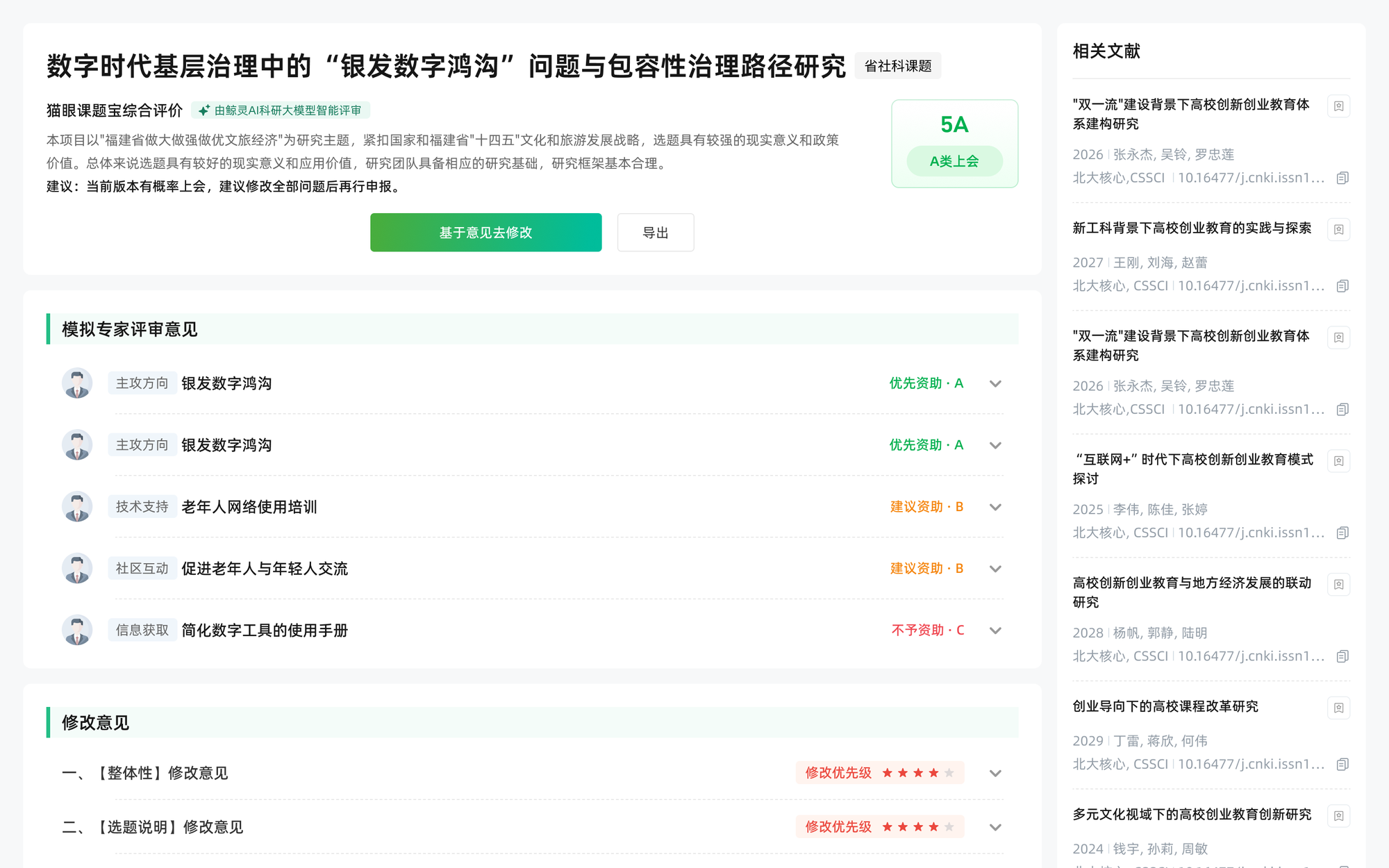Click 不予资助 · C rating
The width and height of the screenshot is (1389, 868).
[x=927, y=631]
